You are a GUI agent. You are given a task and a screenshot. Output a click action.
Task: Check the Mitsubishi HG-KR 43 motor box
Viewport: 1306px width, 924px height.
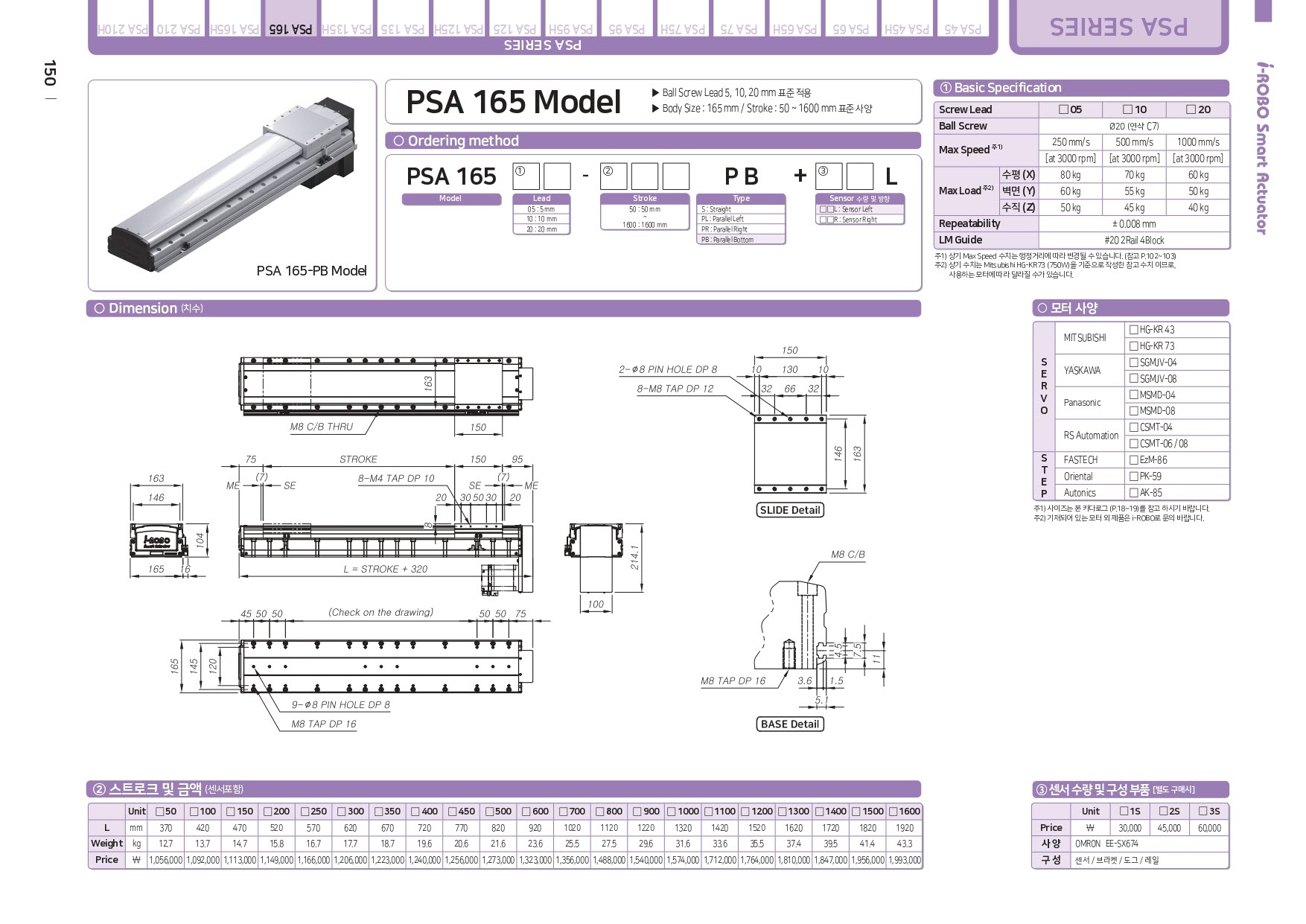pyautogui.click(x=1134, y=329)
